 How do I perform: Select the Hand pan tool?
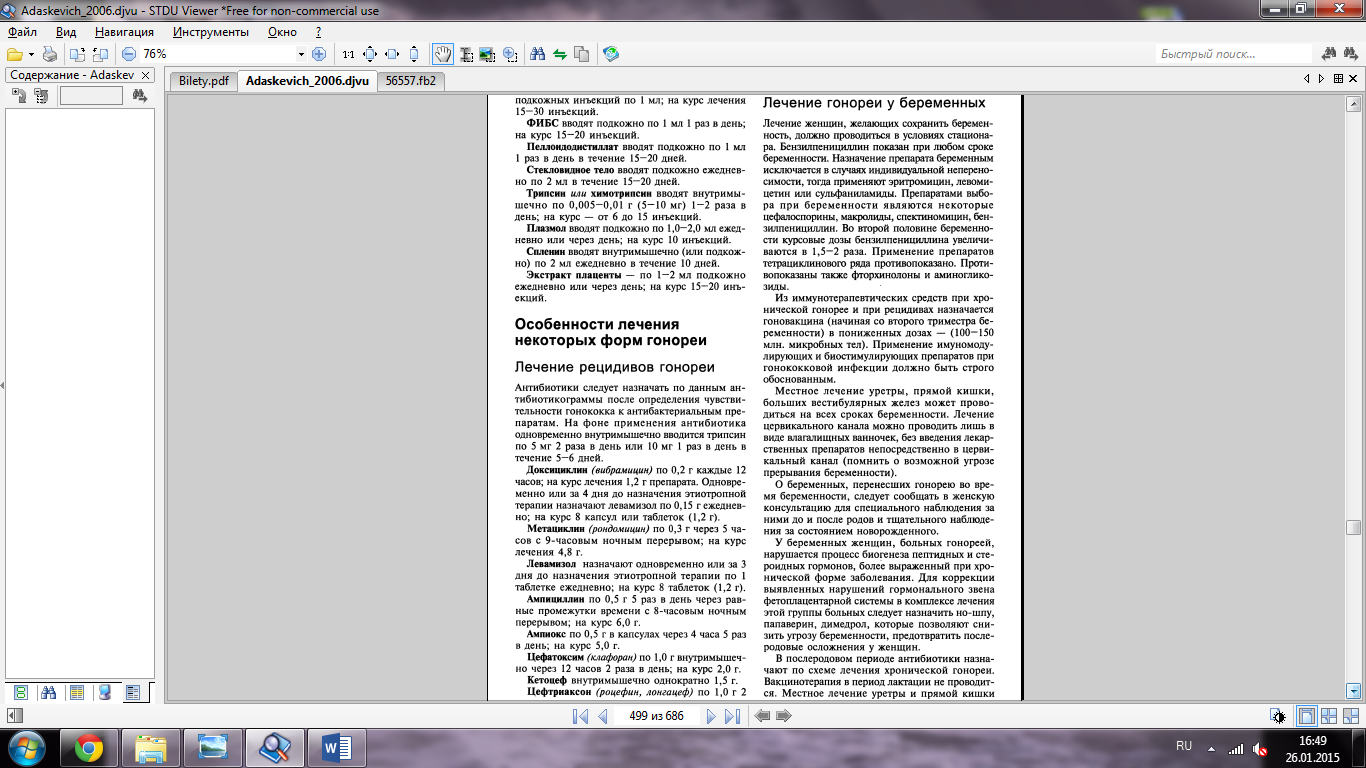tap(442, 54)
